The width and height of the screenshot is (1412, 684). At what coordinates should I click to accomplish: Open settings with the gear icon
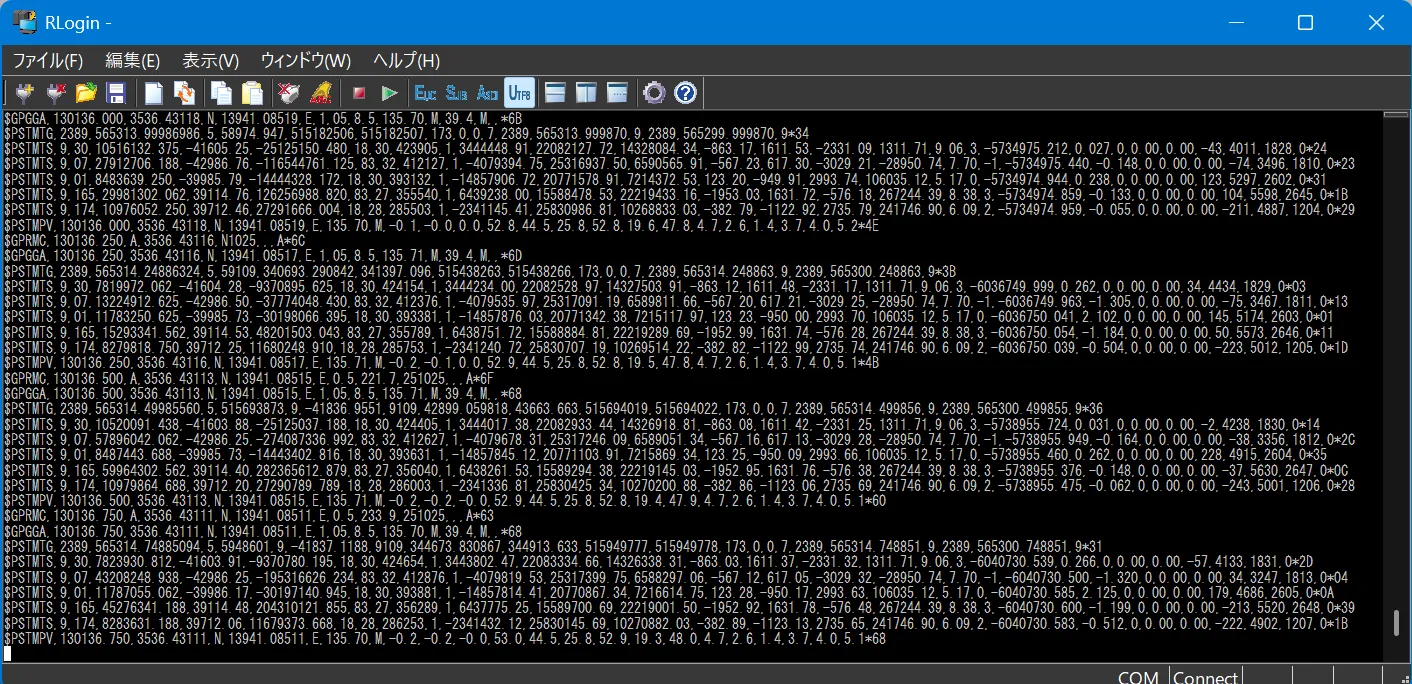pos(654,93)
